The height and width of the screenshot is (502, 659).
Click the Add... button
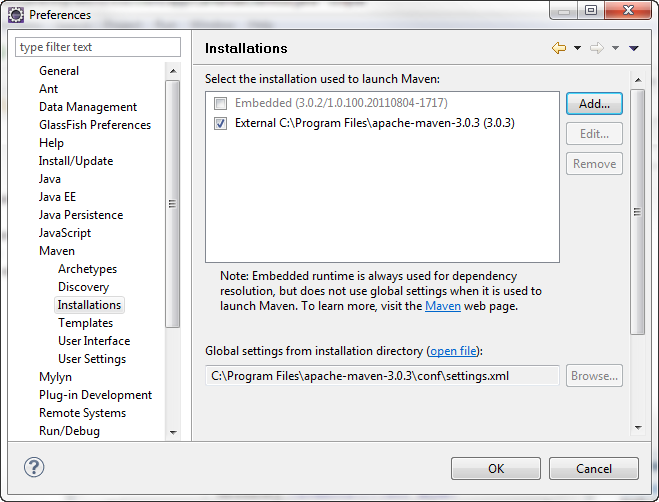[594, 103]
